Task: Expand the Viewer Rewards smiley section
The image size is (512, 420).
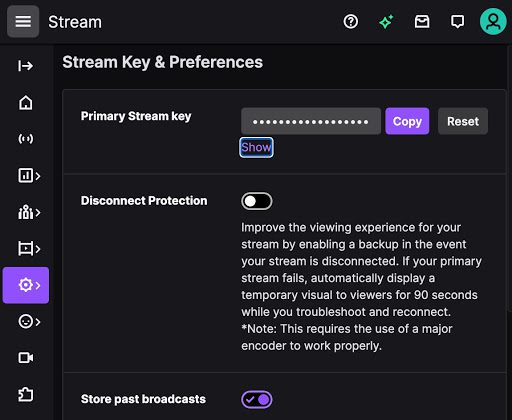Action: pyautogui.click(x=29, y=322)
